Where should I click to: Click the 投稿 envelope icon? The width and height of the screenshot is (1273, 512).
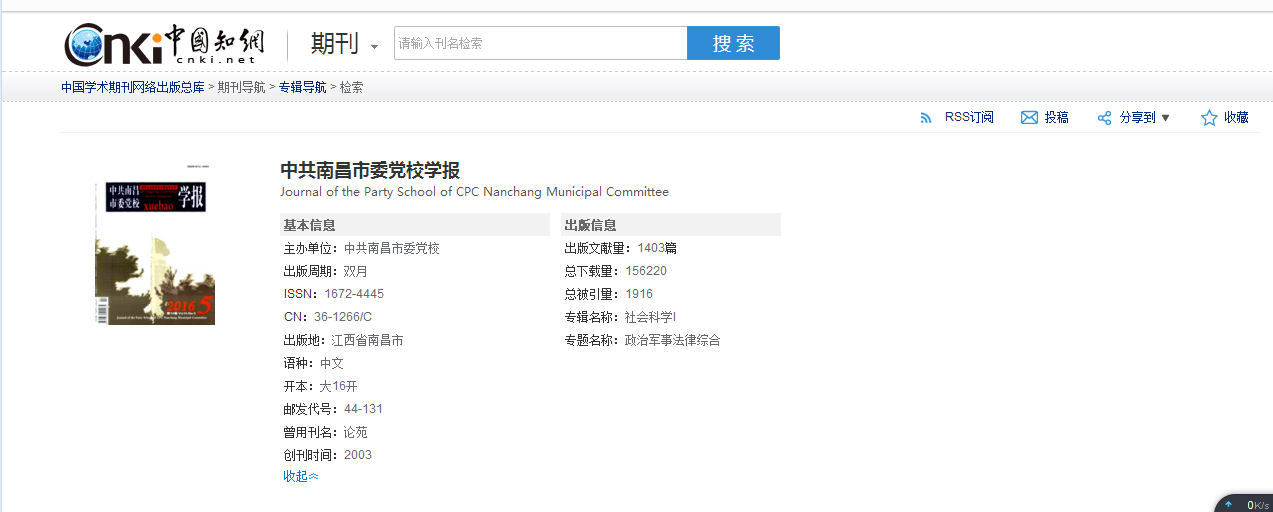[1029, 118]
